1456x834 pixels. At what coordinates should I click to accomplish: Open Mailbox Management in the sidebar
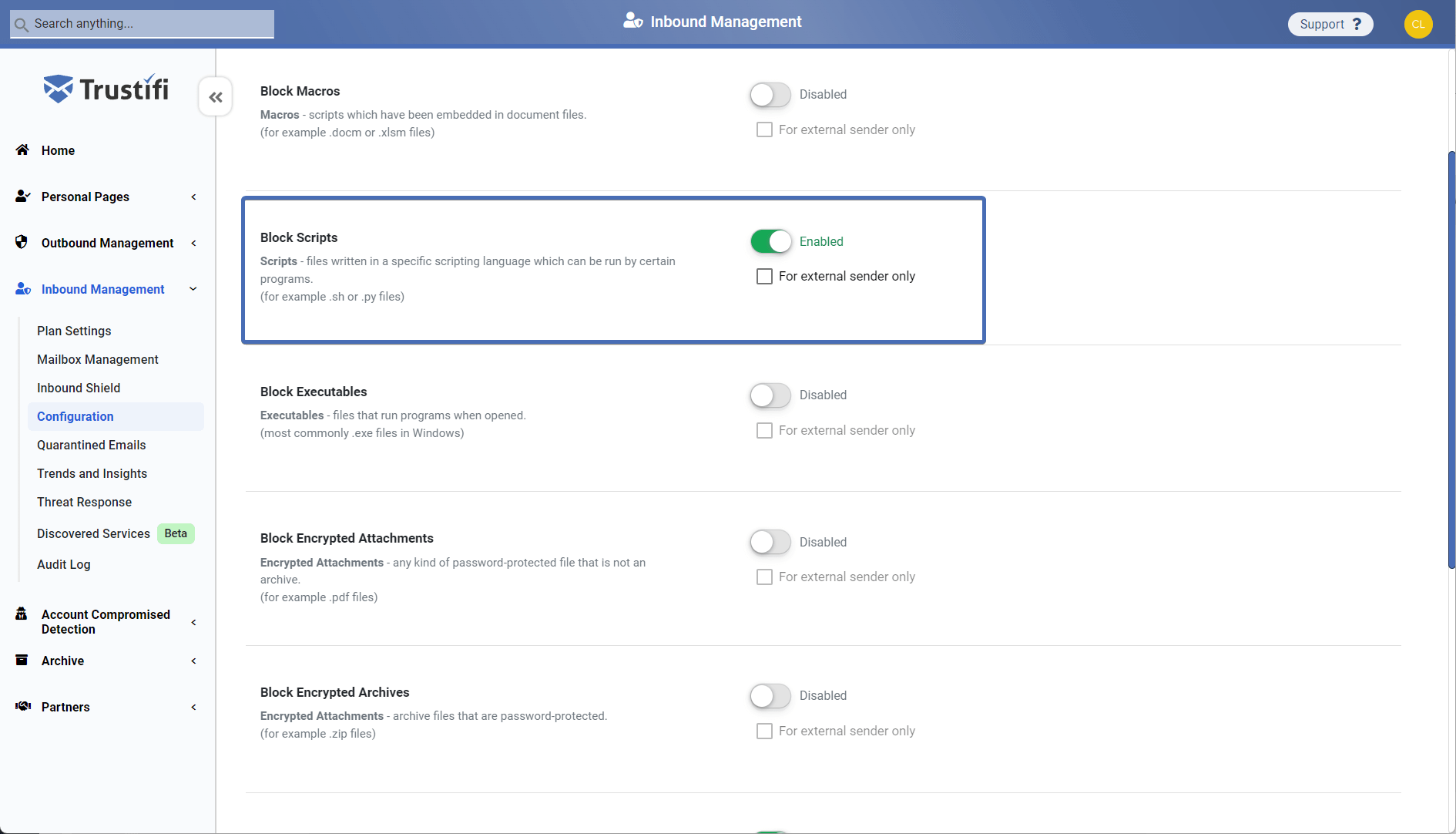coord(98,359)
